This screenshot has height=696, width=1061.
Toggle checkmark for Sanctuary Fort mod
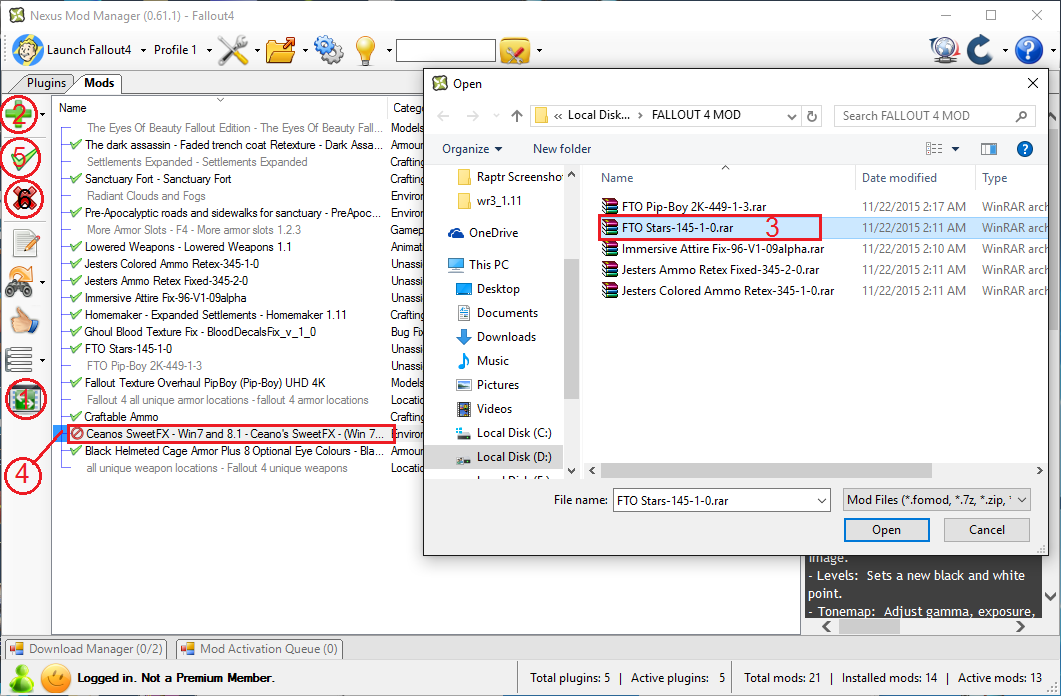pos(75,179)
